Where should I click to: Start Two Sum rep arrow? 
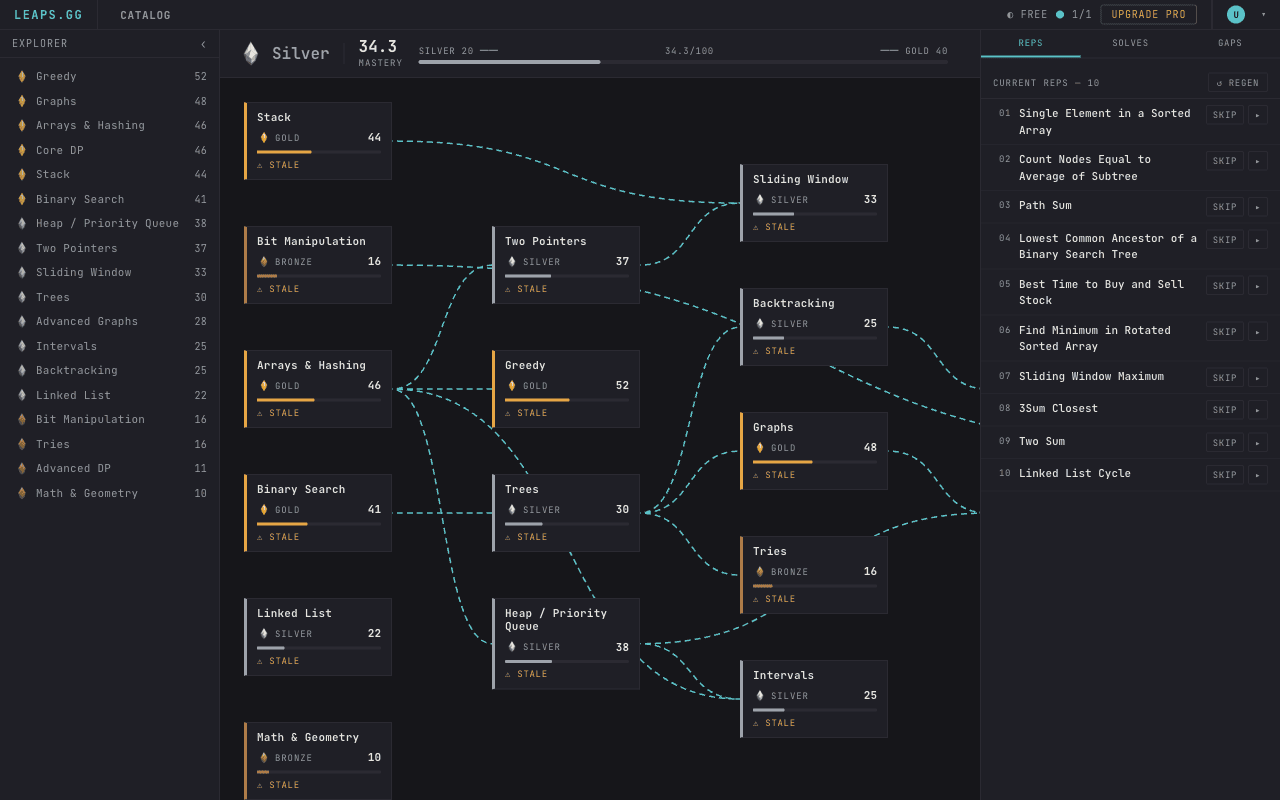pos(1258,442)
